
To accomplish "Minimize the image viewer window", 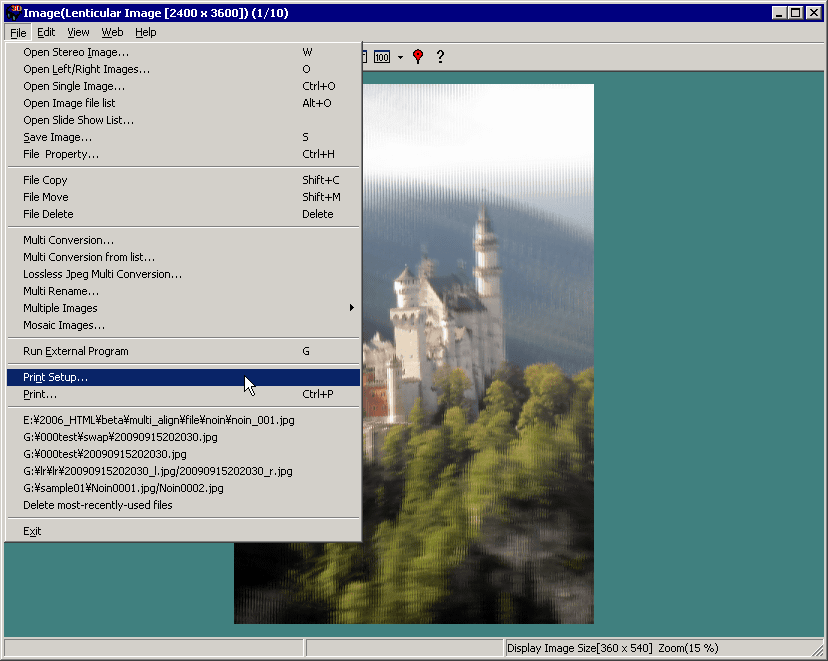I will pyautogui.click(x=779, y=13).
